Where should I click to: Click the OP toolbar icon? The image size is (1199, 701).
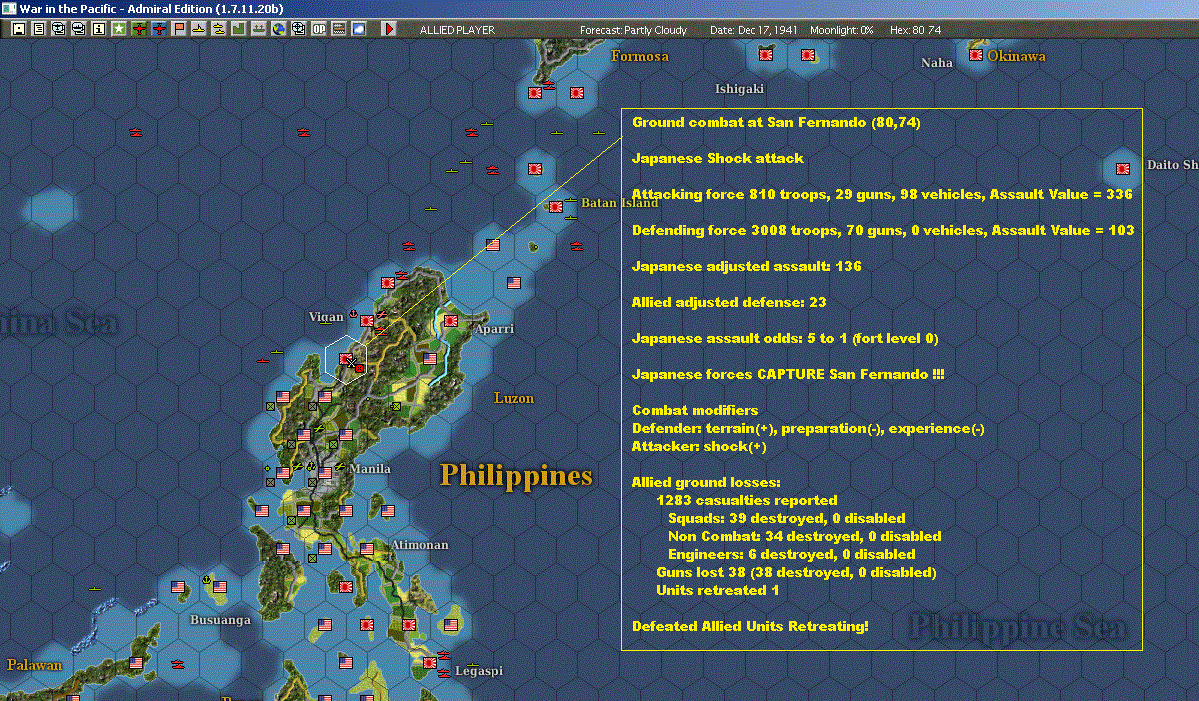tap(318, 29)
